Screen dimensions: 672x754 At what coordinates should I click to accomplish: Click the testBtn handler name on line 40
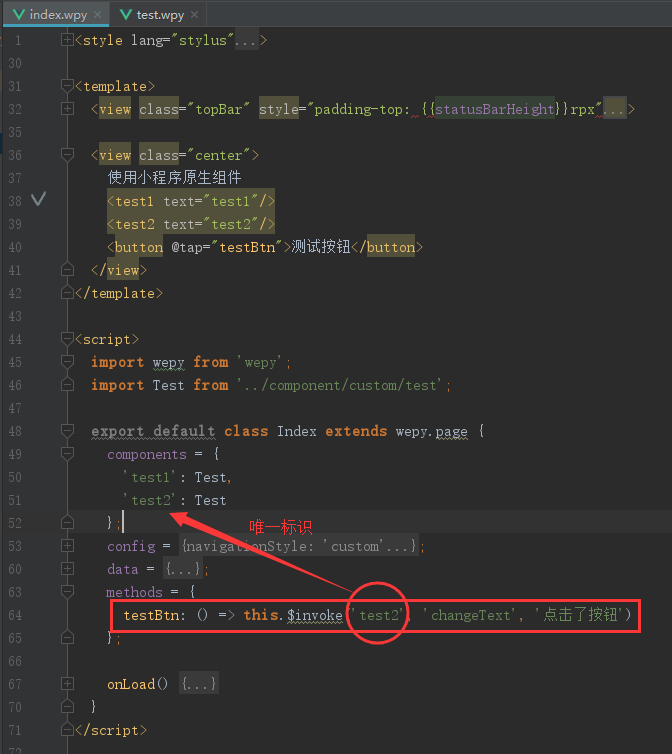tap(247, 247)
